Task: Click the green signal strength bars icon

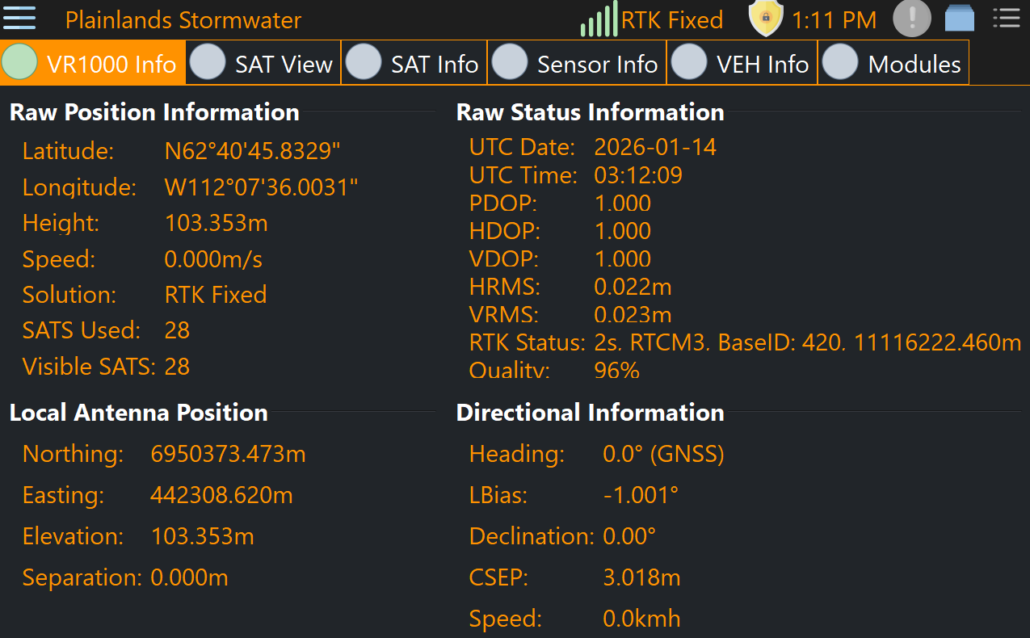Action: pos(598,20)
